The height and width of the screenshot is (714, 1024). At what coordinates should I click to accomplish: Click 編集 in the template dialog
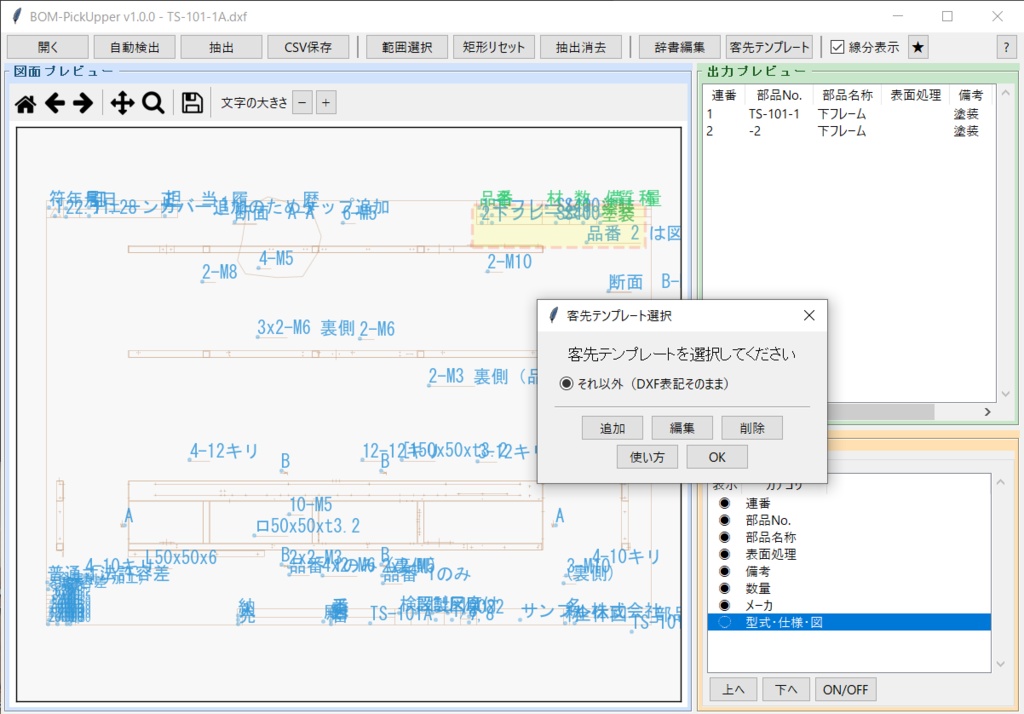point(682,428)
